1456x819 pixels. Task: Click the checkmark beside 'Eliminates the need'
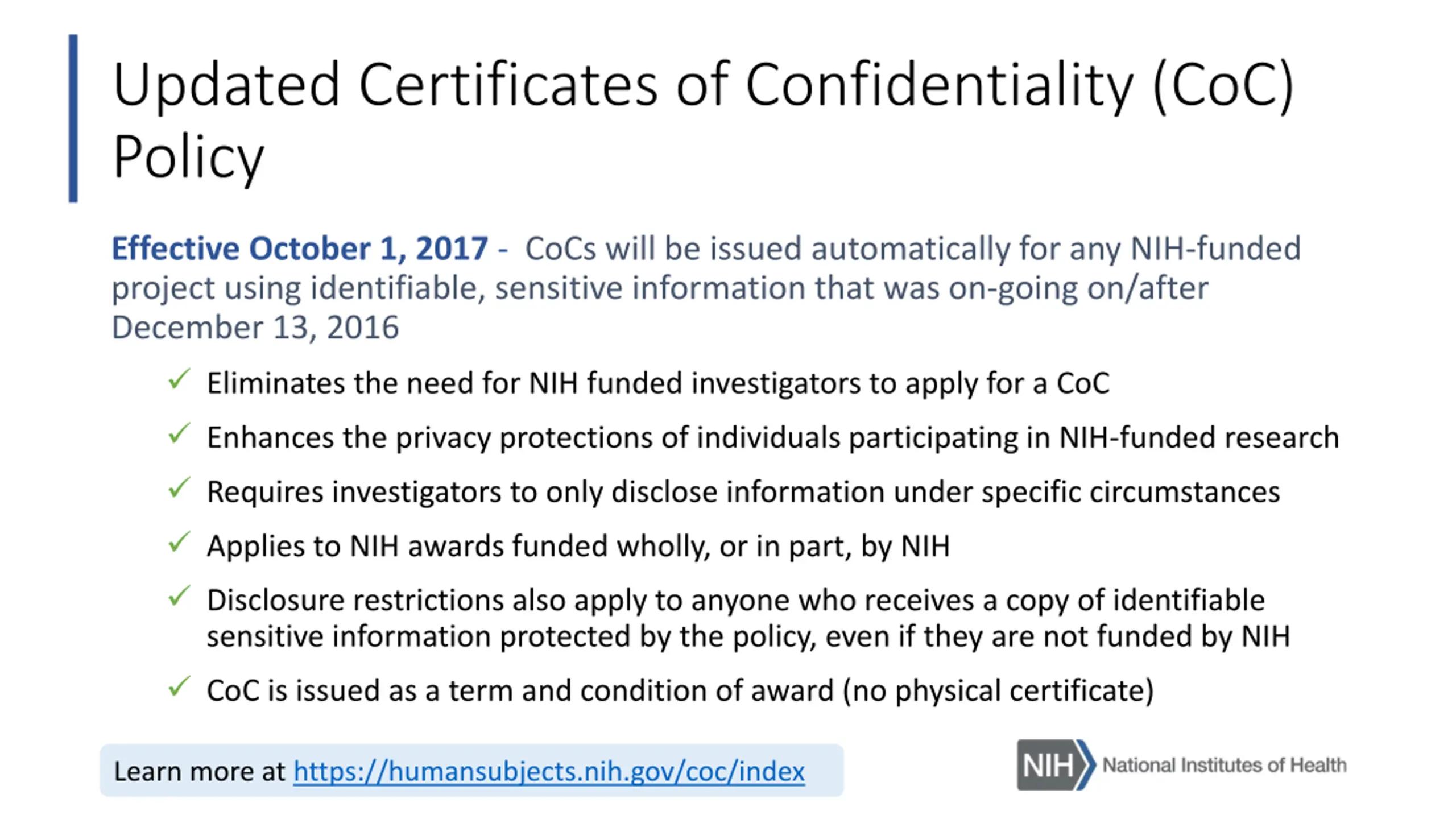click(x=179, y=379)
